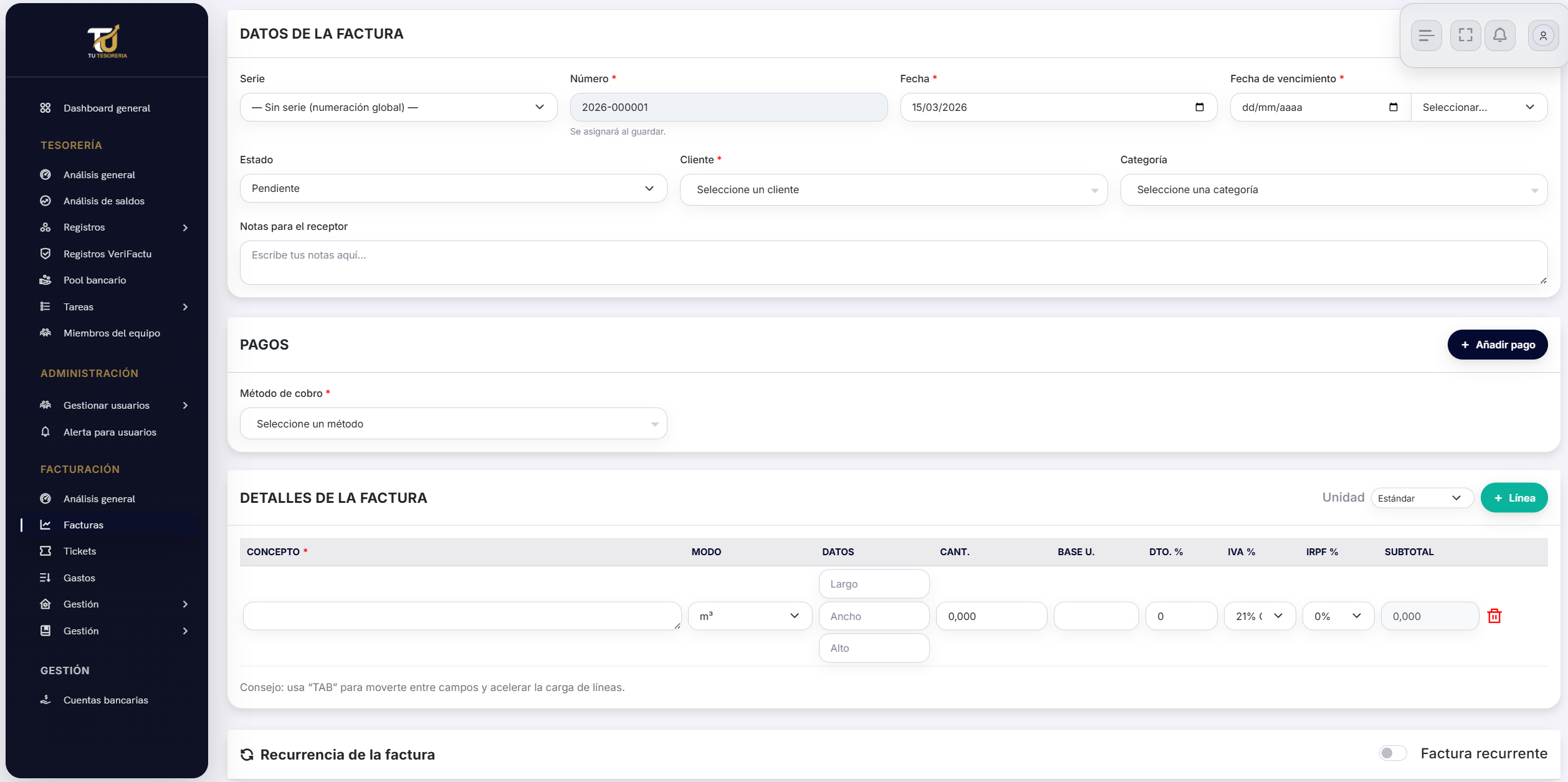Image resolution: width=1568 pixels, height=782 pixels.
Task: Click the Notas para el receptor textarea
Action: (894, 262)
